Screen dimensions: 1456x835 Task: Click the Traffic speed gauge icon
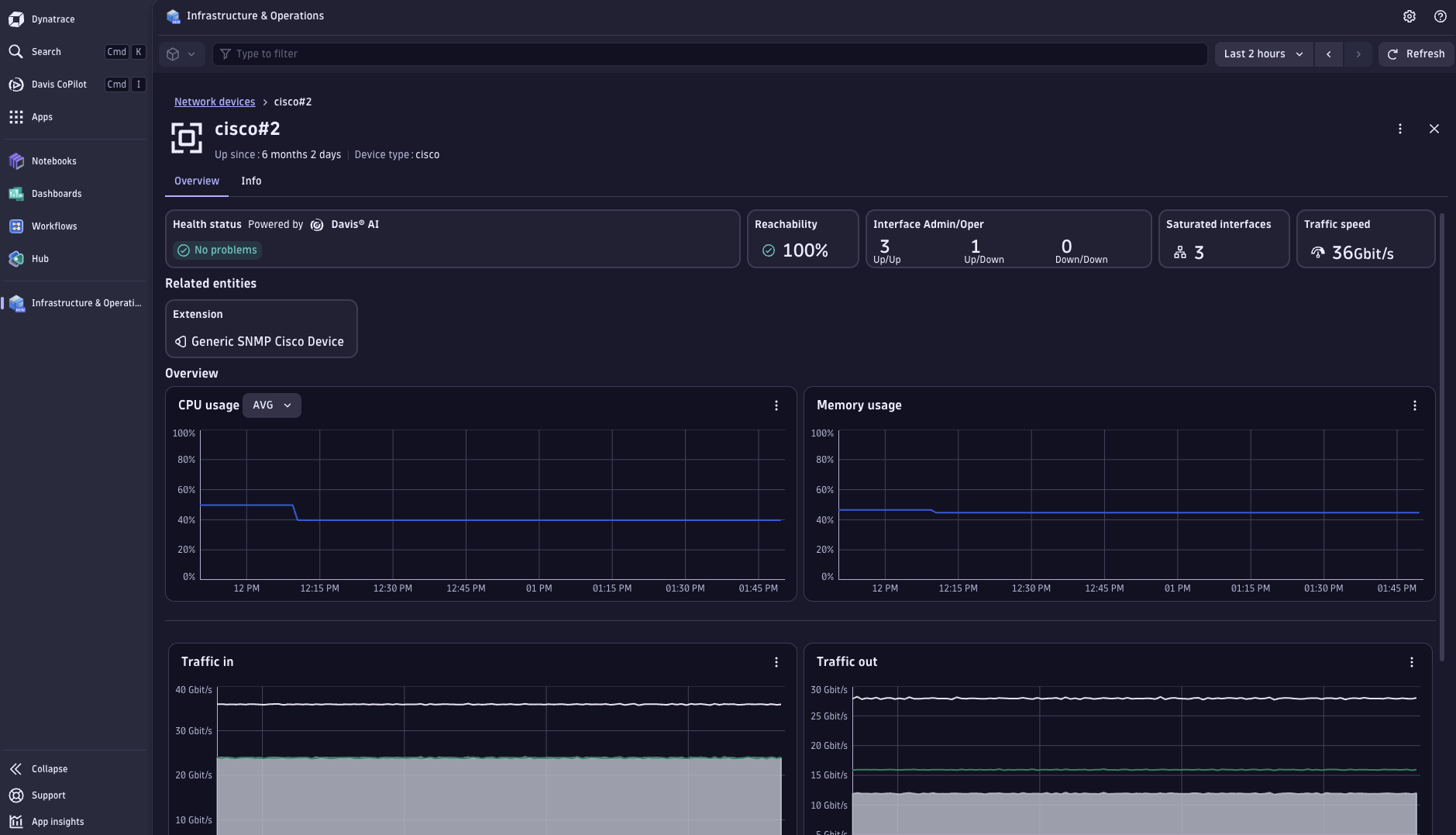[x=1318, y=253]
